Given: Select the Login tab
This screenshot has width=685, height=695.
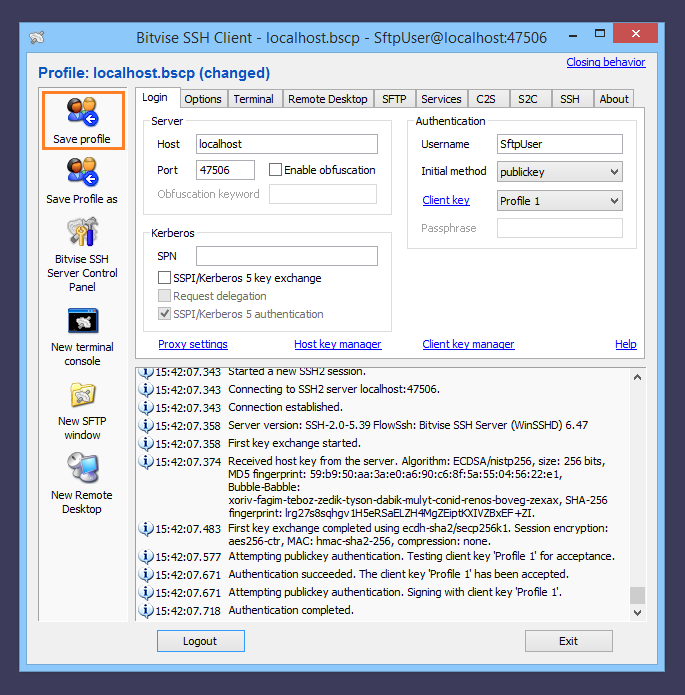Looking at the screenshot, I should click(x=155, y=98).
